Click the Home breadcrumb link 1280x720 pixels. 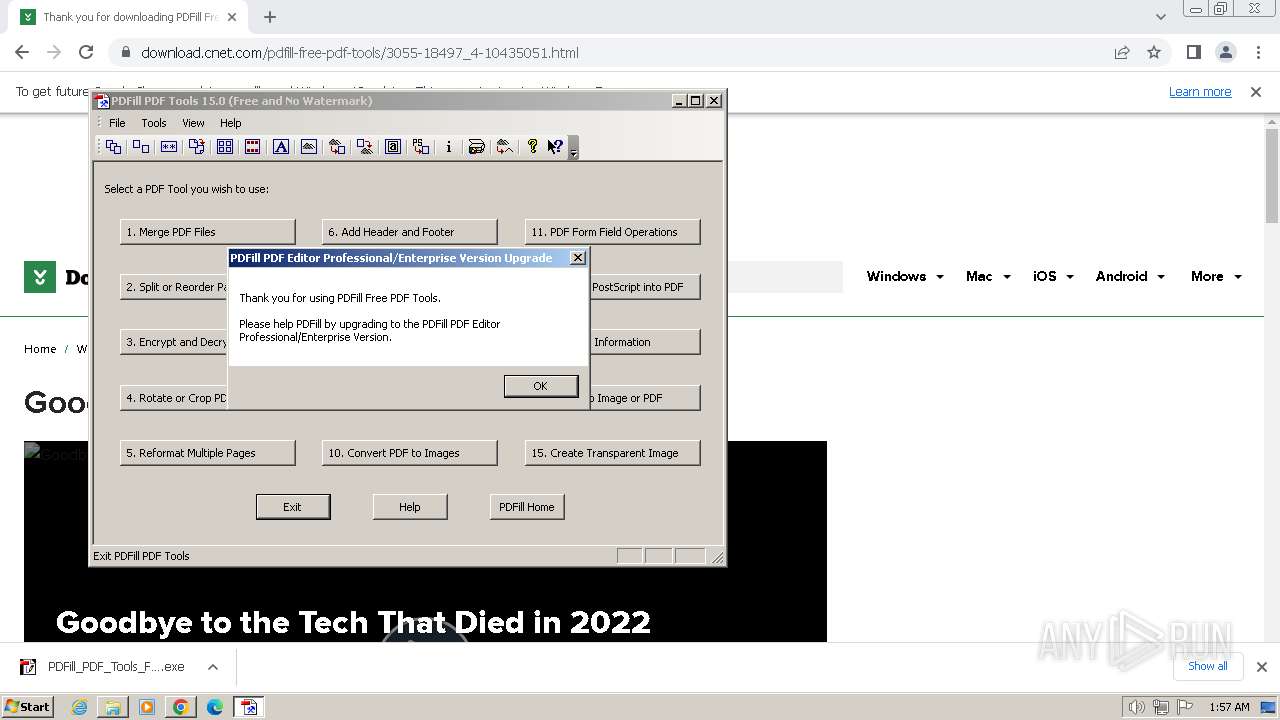(40, 349)
